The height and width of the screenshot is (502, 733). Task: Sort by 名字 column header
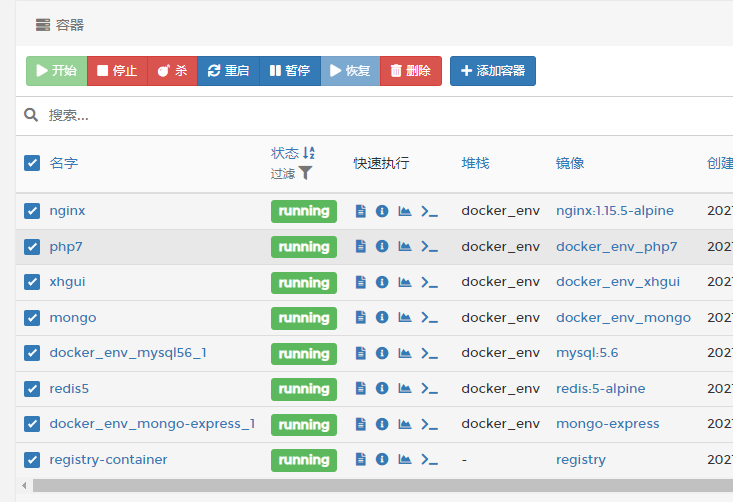tap(64, 163)
